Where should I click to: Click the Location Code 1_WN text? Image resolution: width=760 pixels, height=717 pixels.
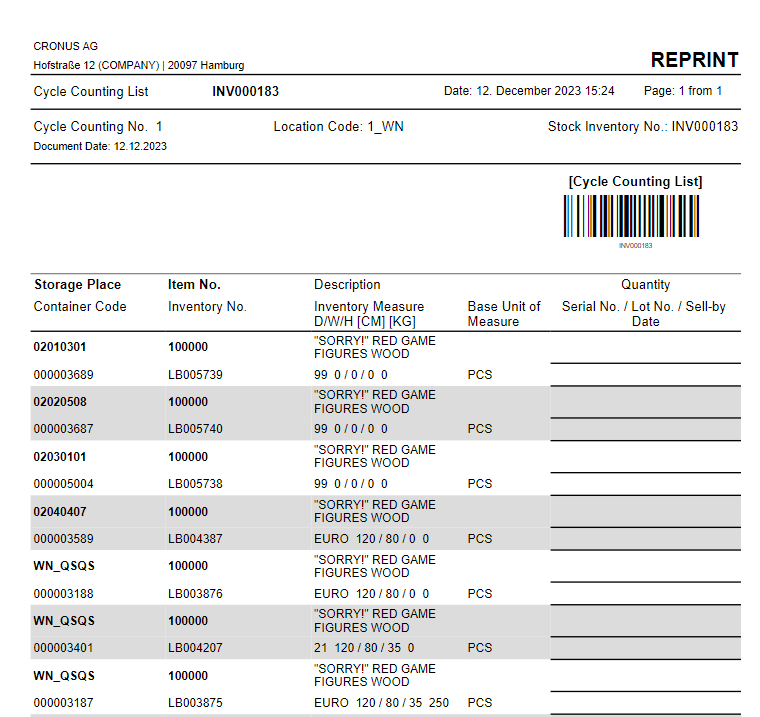click(338, 127)
